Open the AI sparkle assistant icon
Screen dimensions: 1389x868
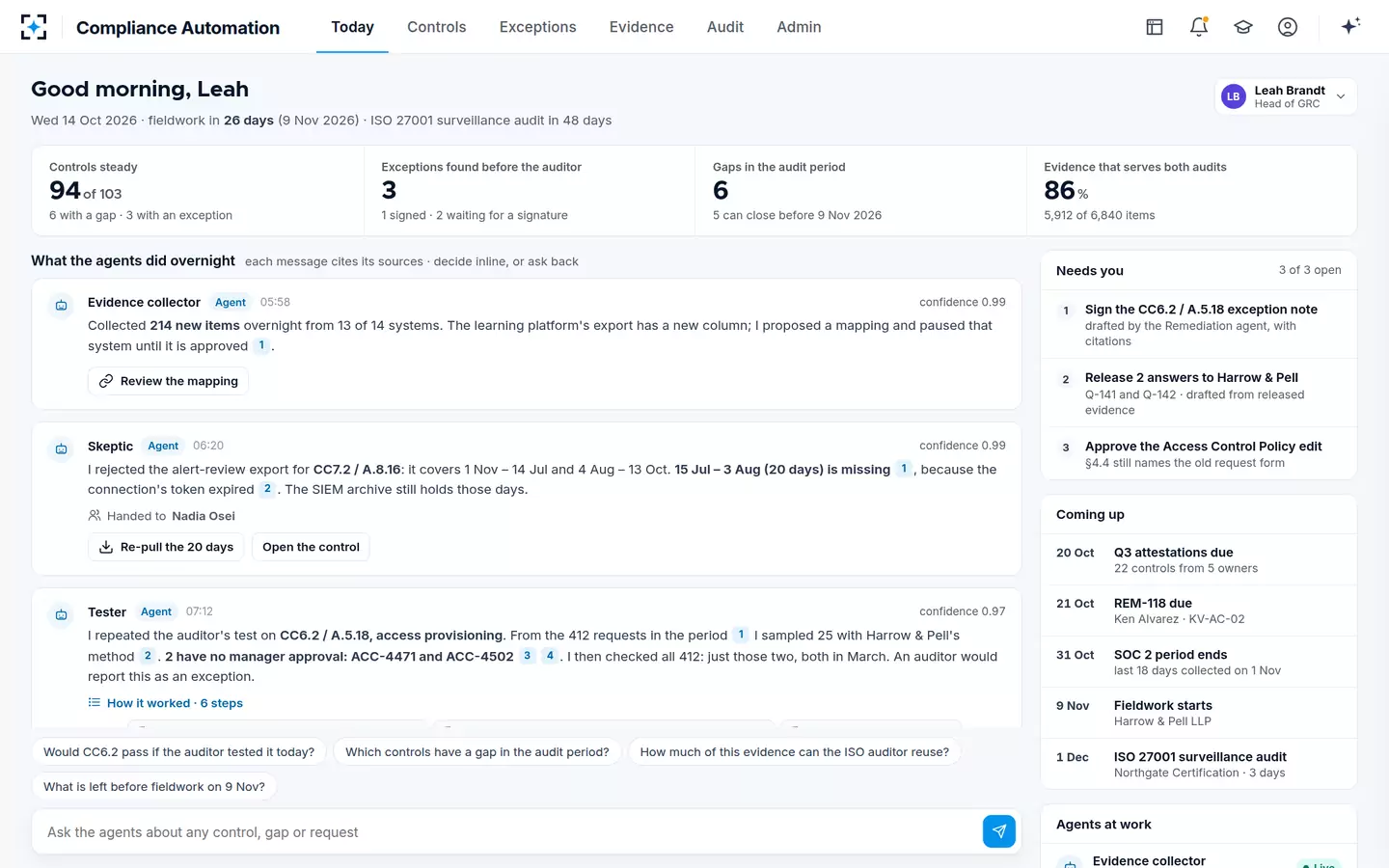[1350, 26]
